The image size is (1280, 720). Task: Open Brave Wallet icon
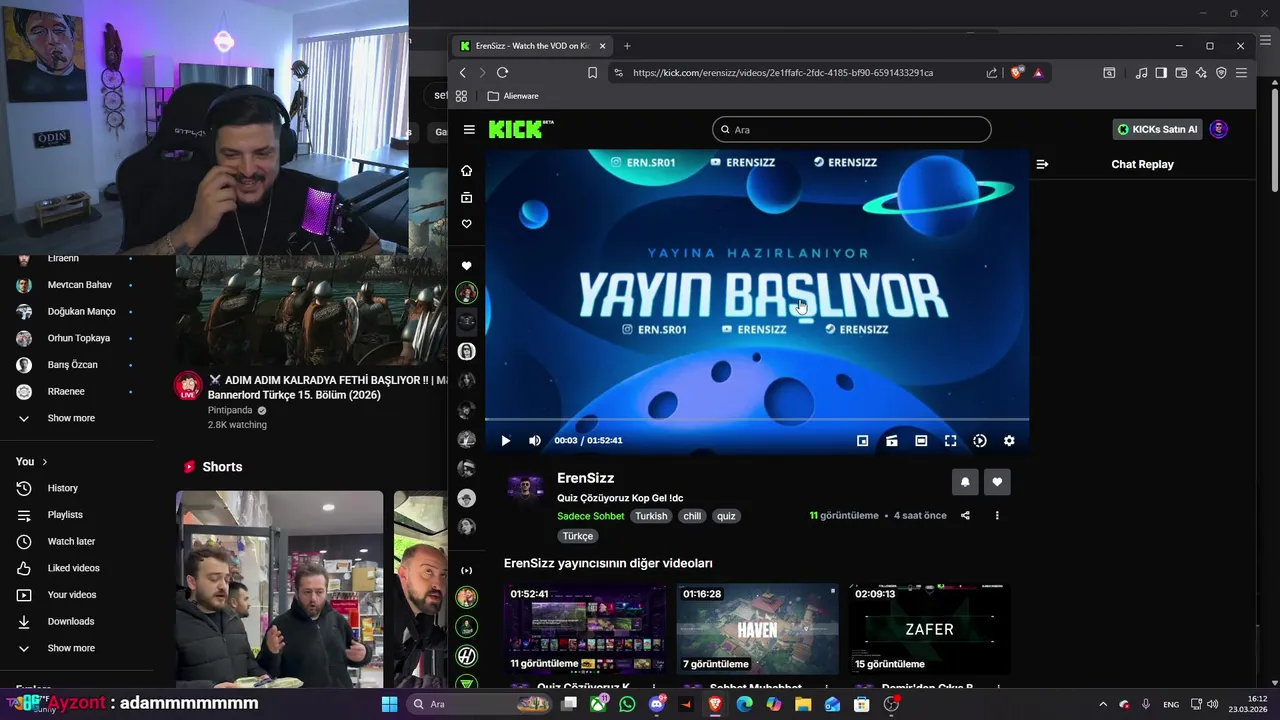1181,73
